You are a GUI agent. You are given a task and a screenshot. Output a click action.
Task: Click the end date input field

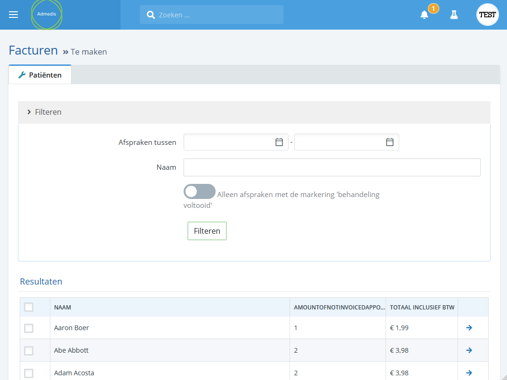[x=347, y=142]
